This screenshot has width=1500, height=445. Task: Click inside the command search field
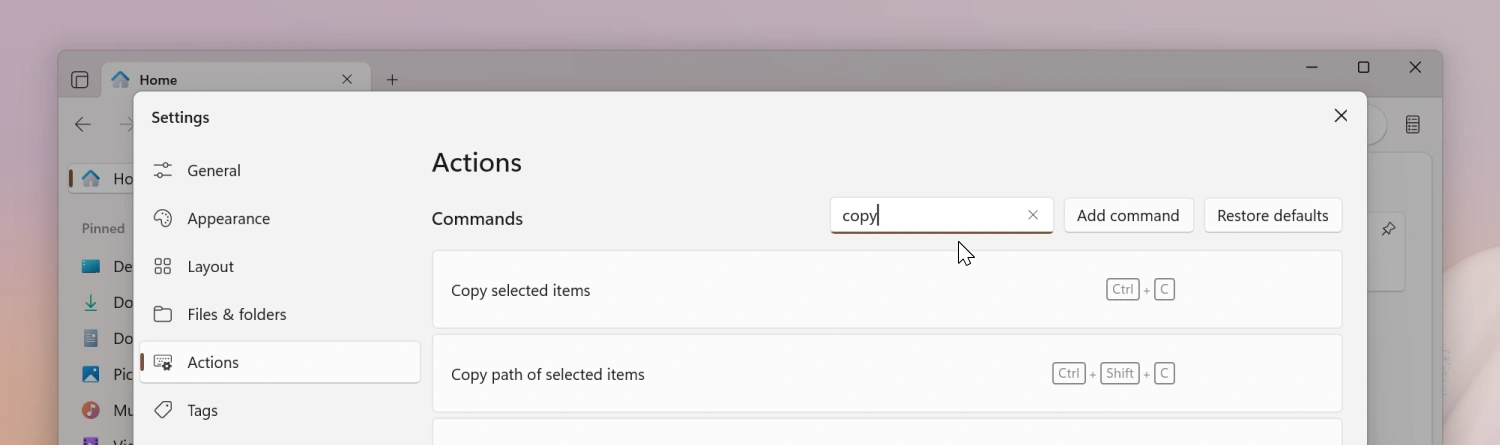(x=925, y=215)
